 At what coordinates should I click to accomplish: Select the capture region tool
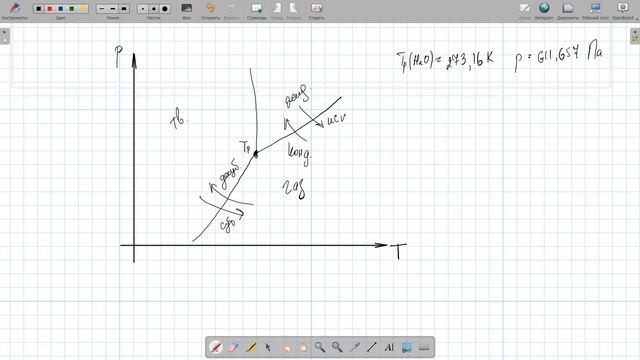pos(407,347)
